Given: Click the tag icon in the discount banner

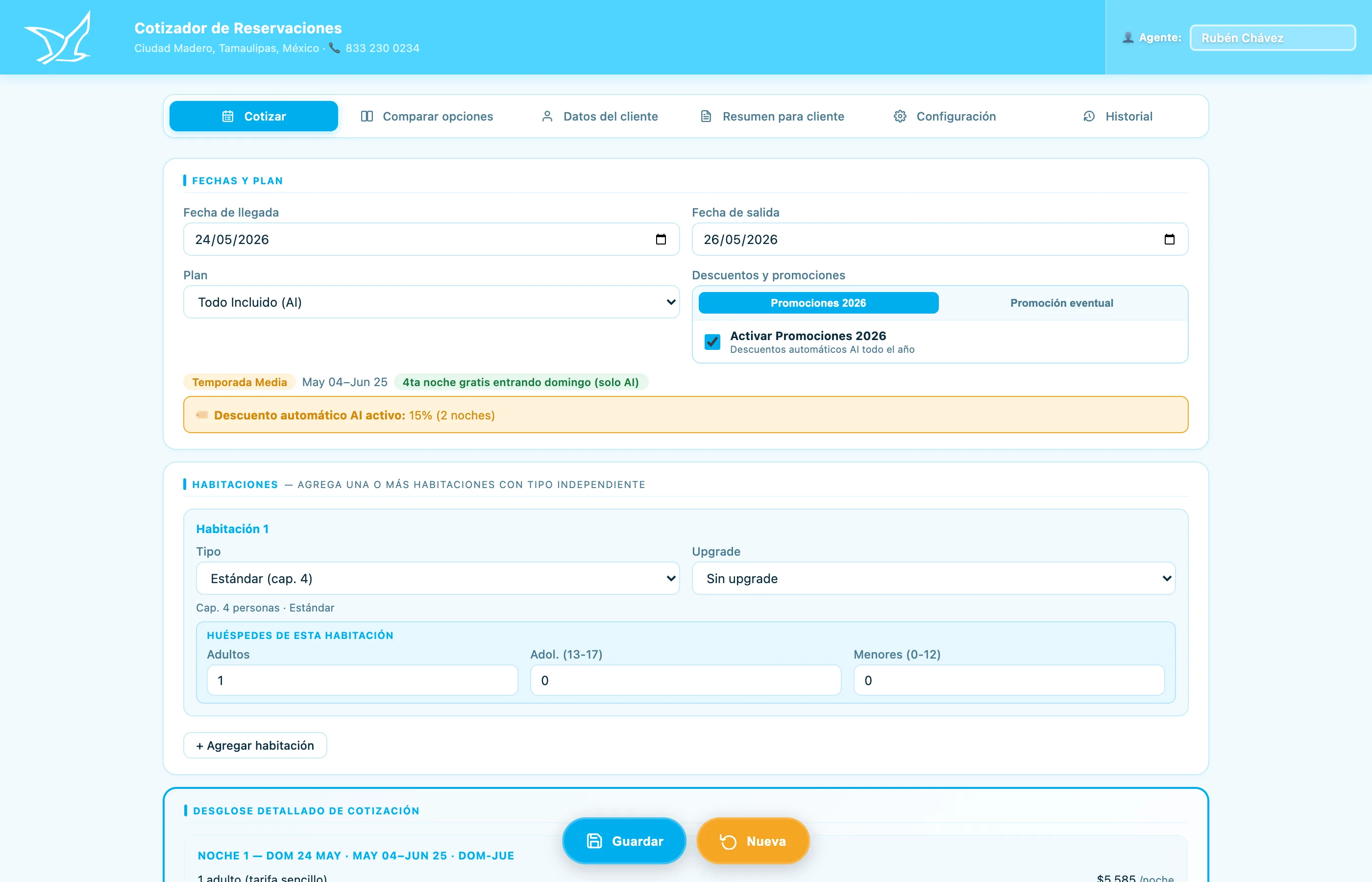Looking at the screenshot, I should 202,415.
